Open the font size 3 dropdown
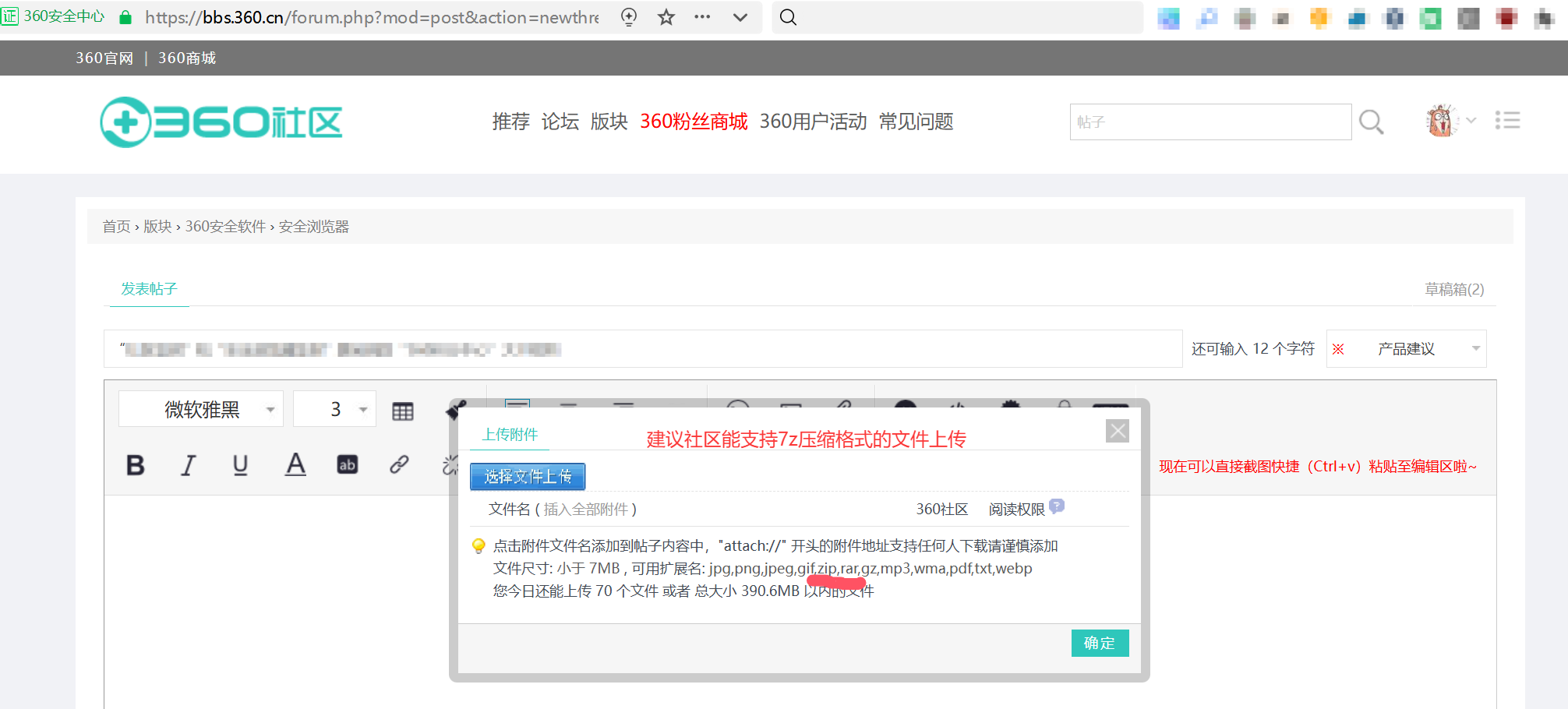The image size is (1568, 709). (x=334, y=409)
